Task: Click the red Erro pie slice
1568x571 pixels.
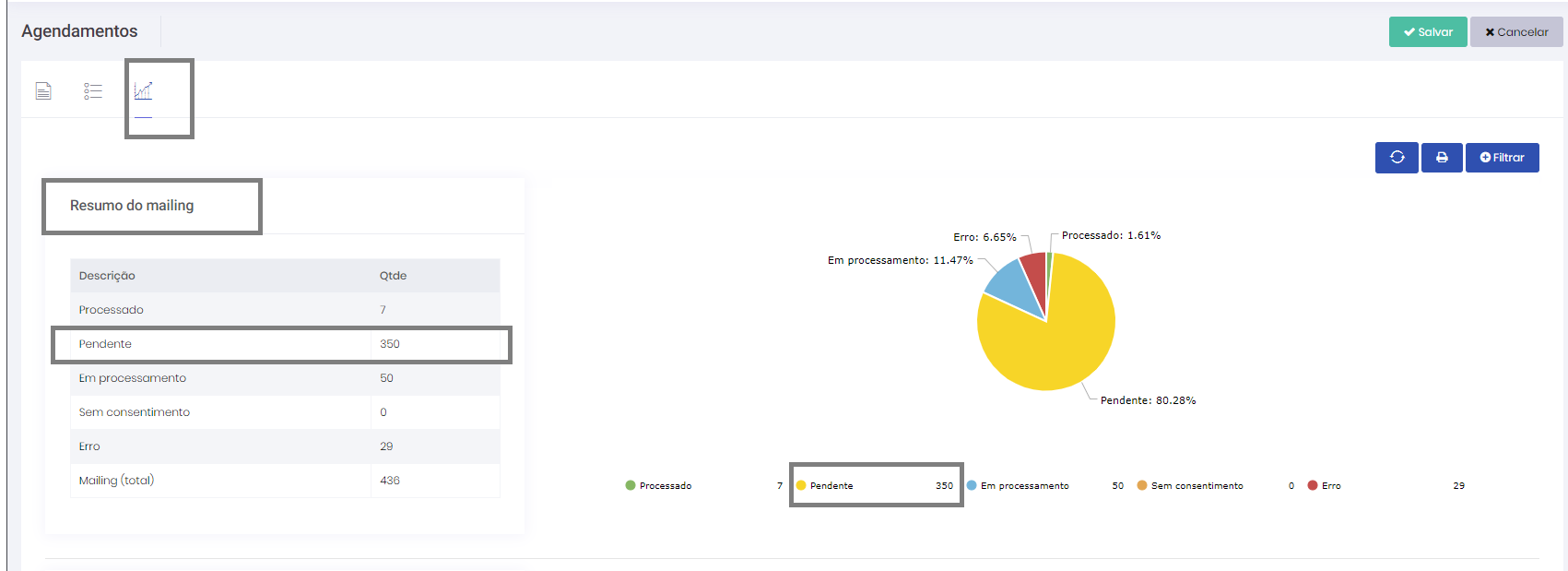Action: (1035, 270)
